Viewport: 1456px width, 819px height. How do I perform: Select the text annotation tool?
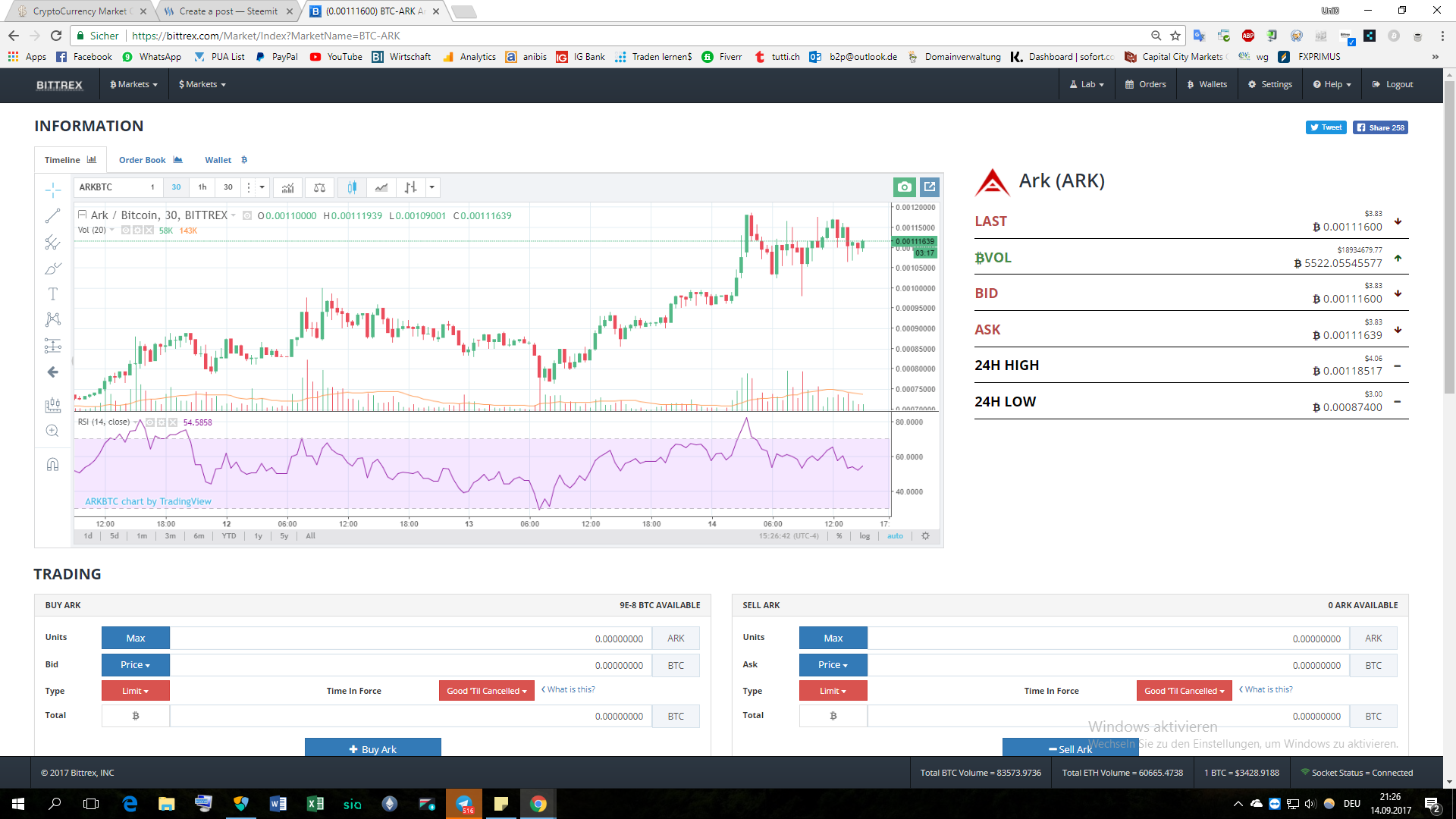52,294
